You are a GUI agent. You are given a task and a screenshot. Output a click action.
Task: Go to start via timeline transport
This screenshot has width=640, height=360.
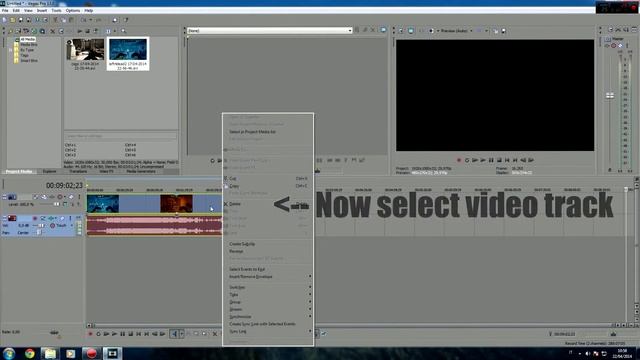[x=139, y=334]
